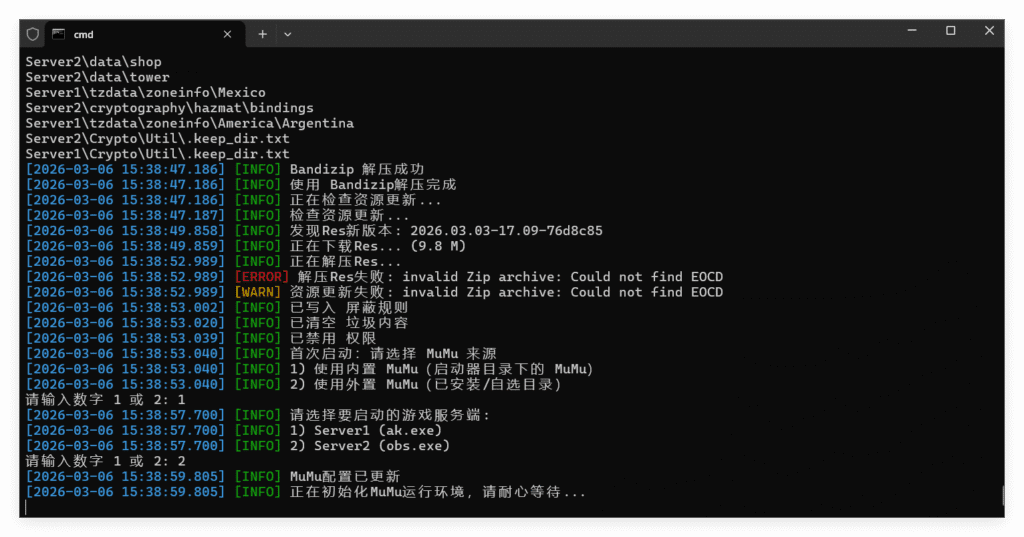Viewport: 1024px width, 537px height.
Task: Close the cmd tab with its X
Action: coord(227,34)
